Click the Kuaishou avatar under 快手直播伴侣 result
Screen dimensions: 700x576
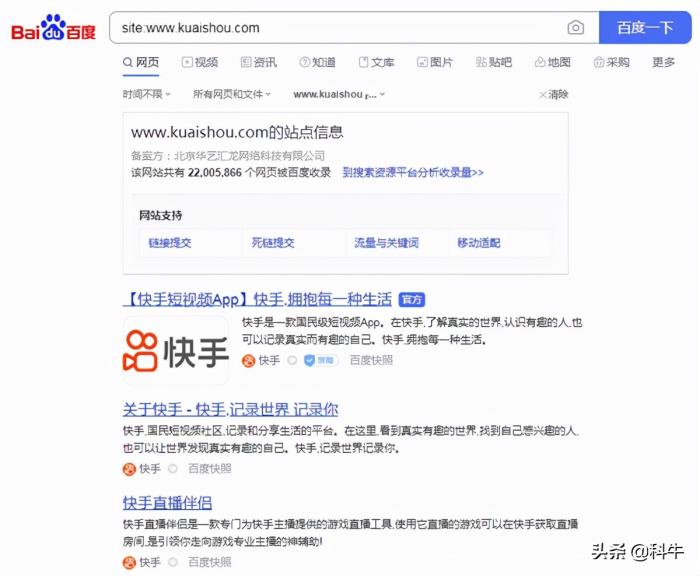[x=129, y=562]
